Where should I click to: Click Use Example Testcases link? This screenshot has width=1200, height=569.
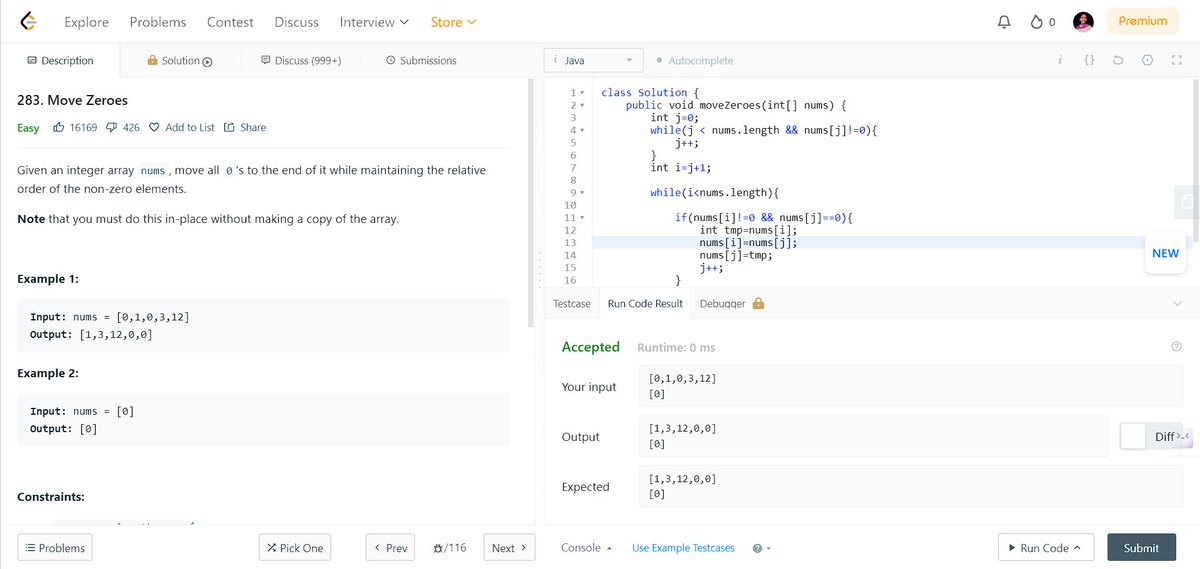coord(683,548)
